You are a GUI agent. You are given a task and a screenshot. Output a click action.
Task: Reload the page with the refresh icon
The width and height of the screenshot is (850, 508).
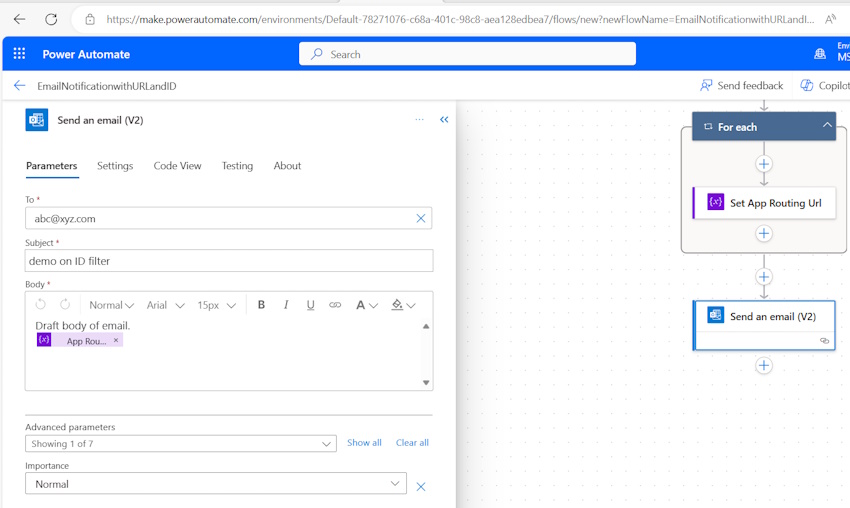[51, 20]
